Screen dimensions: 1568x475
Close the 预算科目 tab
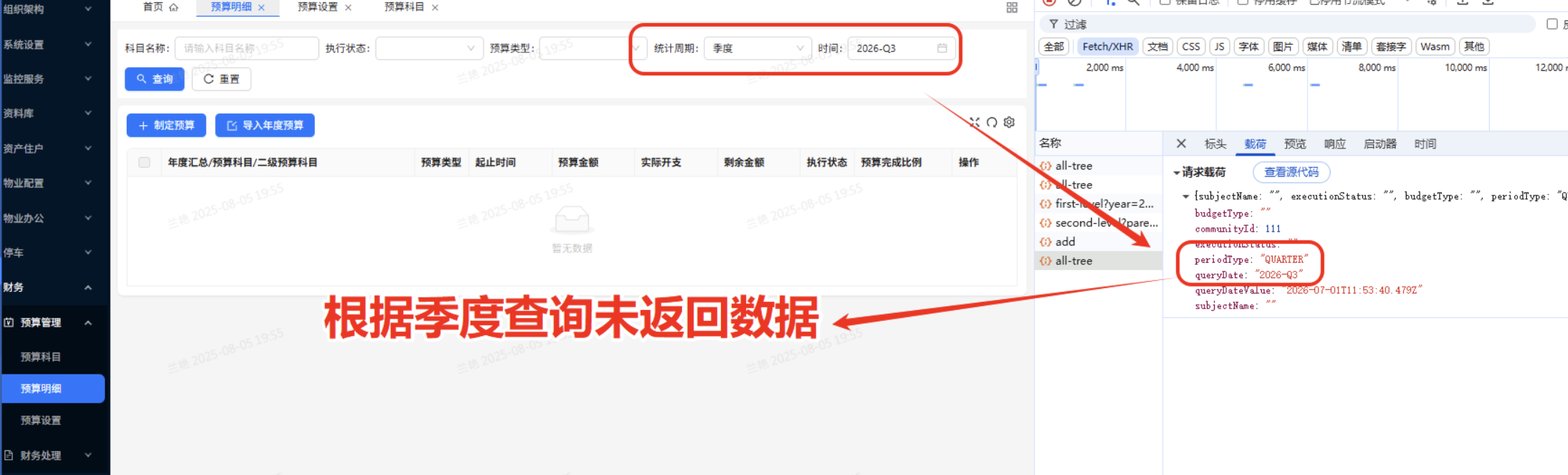435,7
